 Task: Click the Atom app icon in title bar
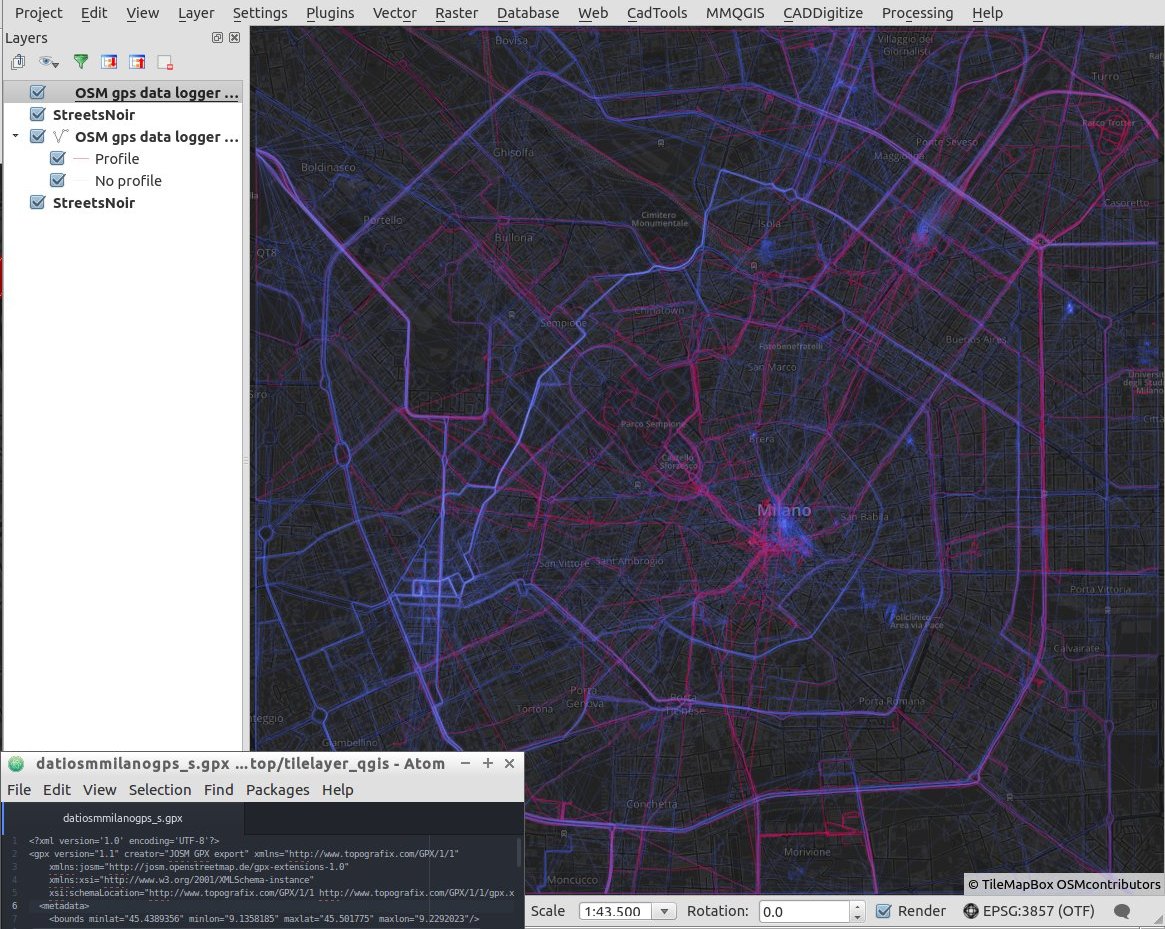16,764
